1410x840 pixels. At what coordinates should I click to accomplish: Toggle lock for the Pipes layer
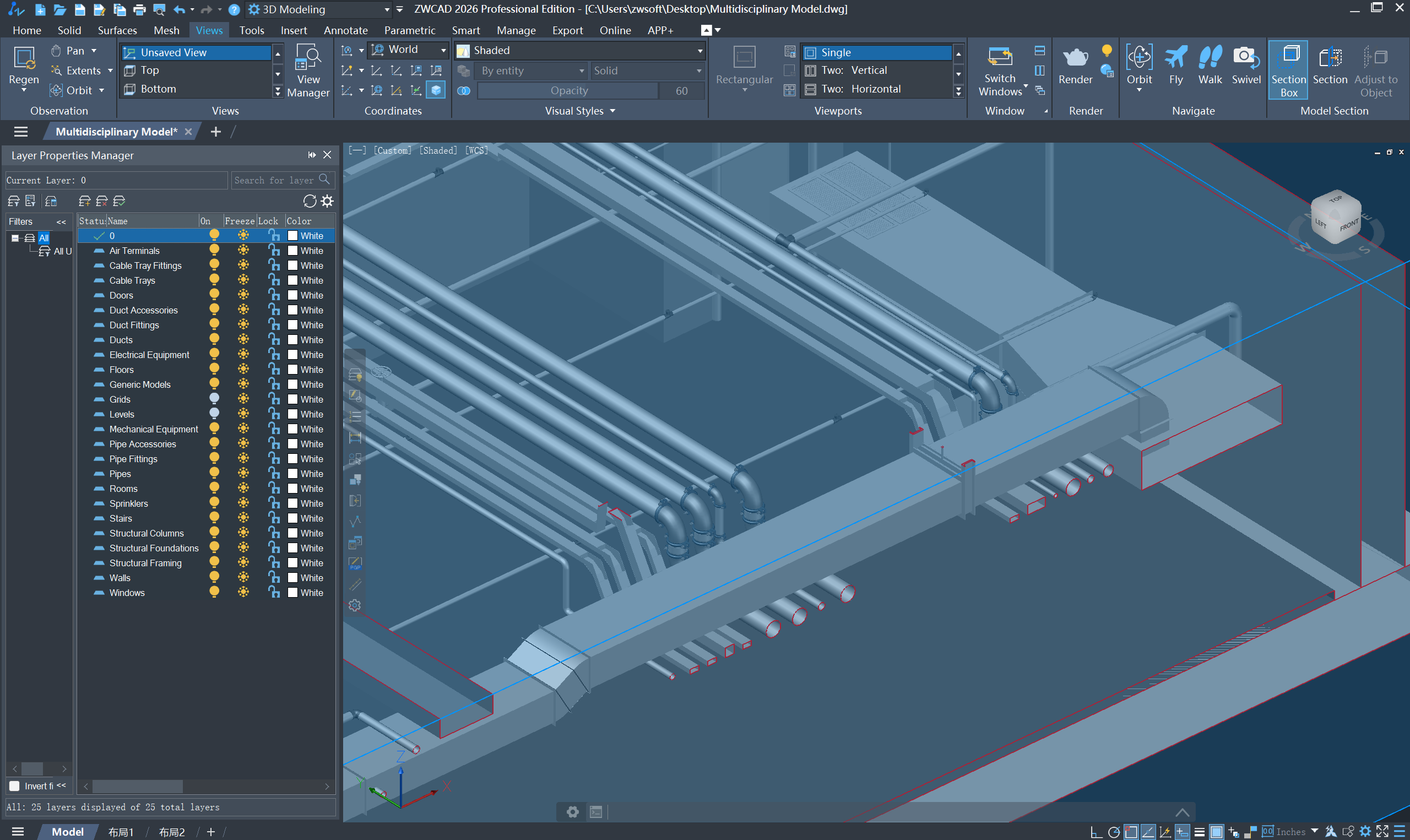click(274, 473)
